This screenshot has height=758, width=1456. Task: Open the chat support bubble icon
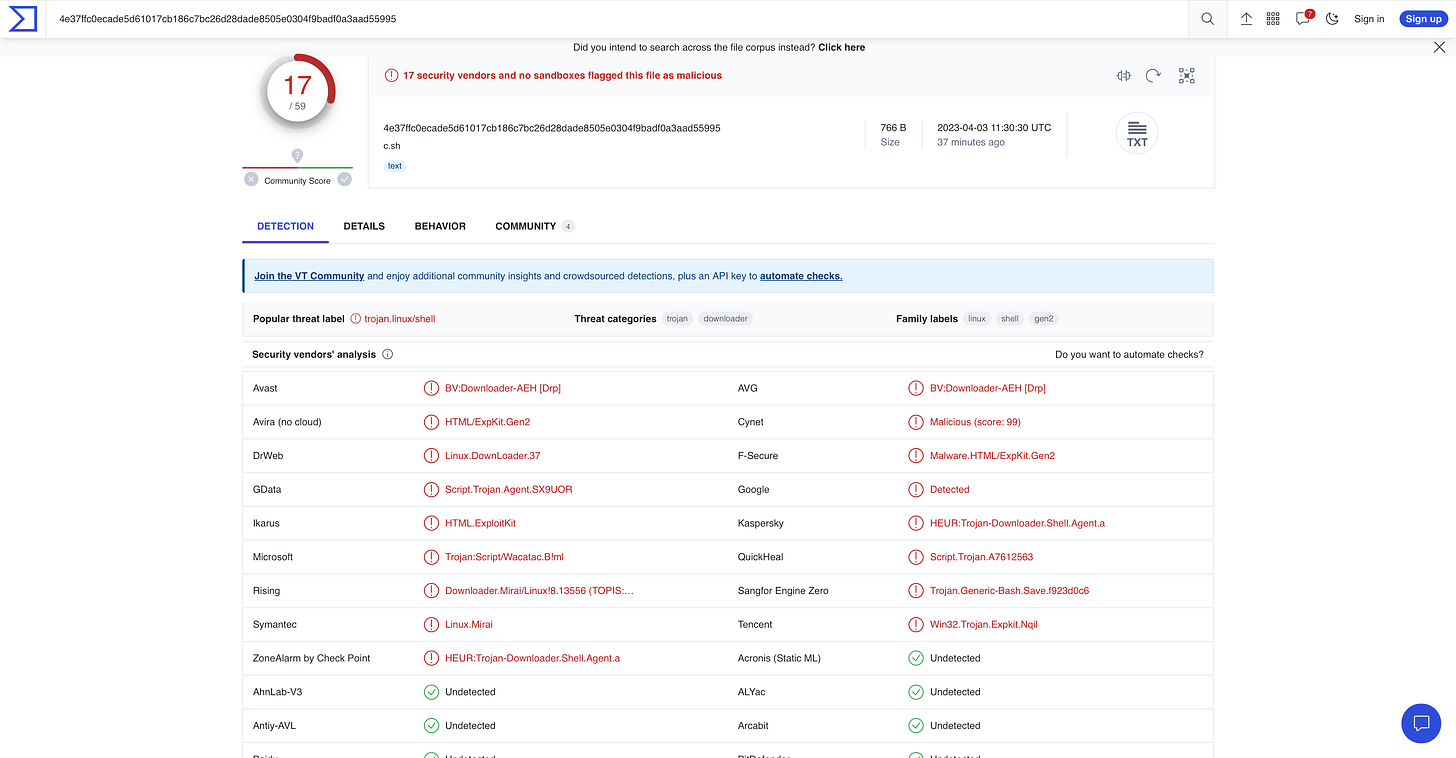[1421, 723]
